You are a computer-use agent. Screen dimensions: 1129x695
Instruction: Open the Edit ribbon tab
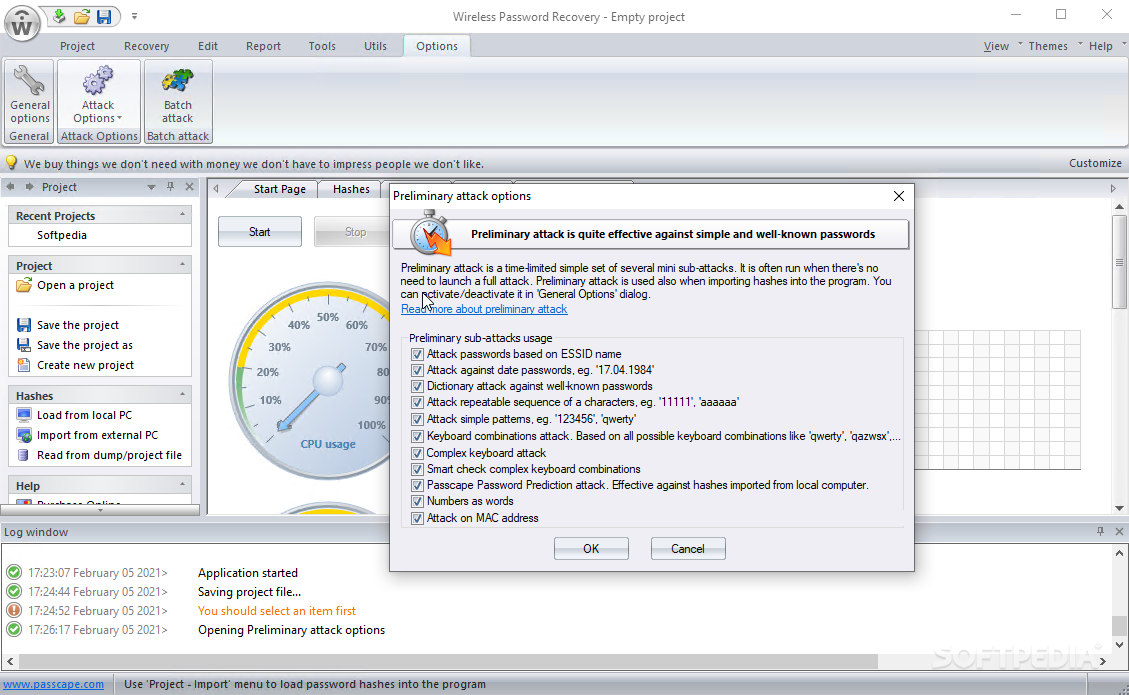pos(208,46)
